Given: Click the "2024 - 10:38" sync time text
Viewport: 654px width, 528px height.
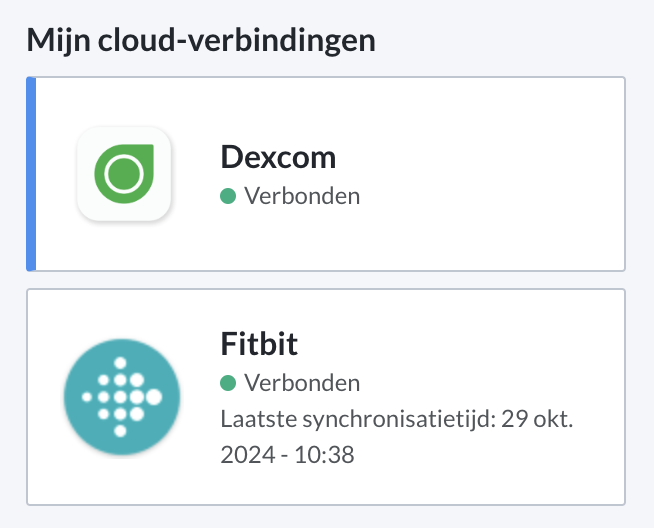Looking at the screenshot, I should click(x=288, y=455).
